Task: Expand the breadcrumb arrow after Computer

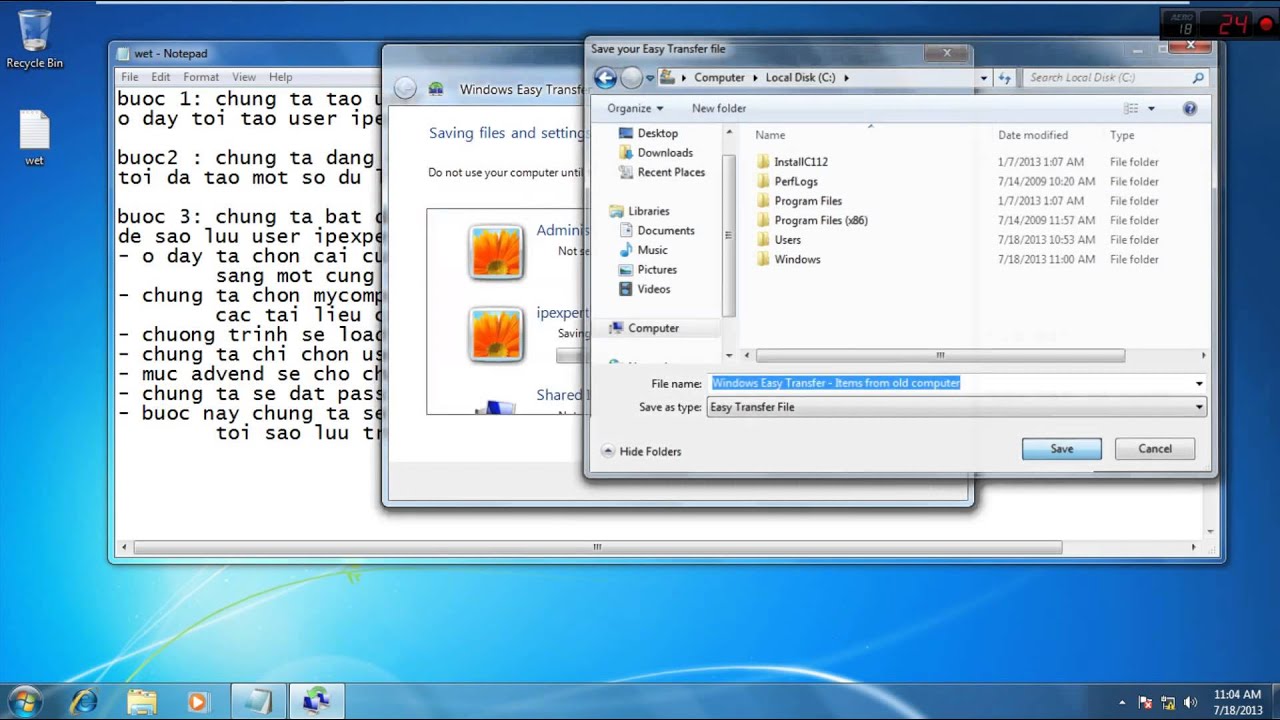Action: coord(755,78)
